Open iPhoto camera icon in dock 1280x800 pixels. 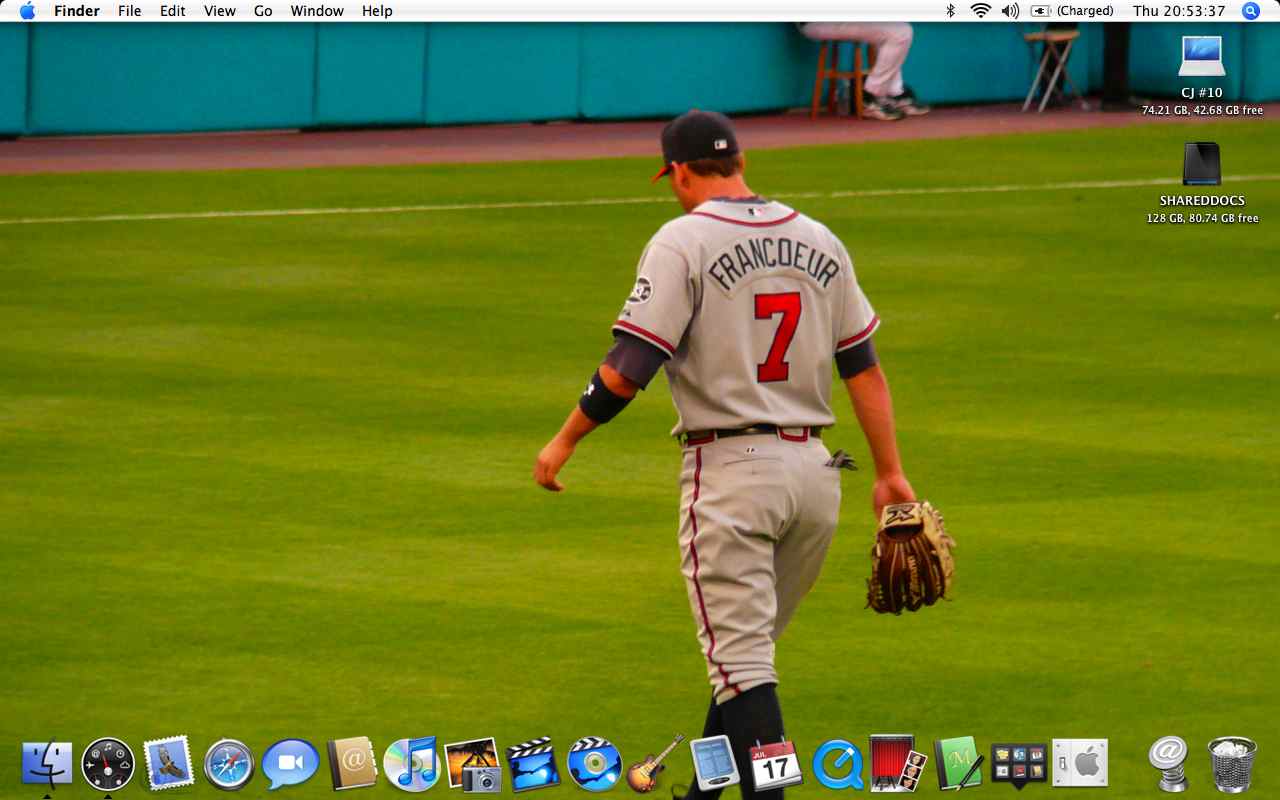tap(473, 765)
